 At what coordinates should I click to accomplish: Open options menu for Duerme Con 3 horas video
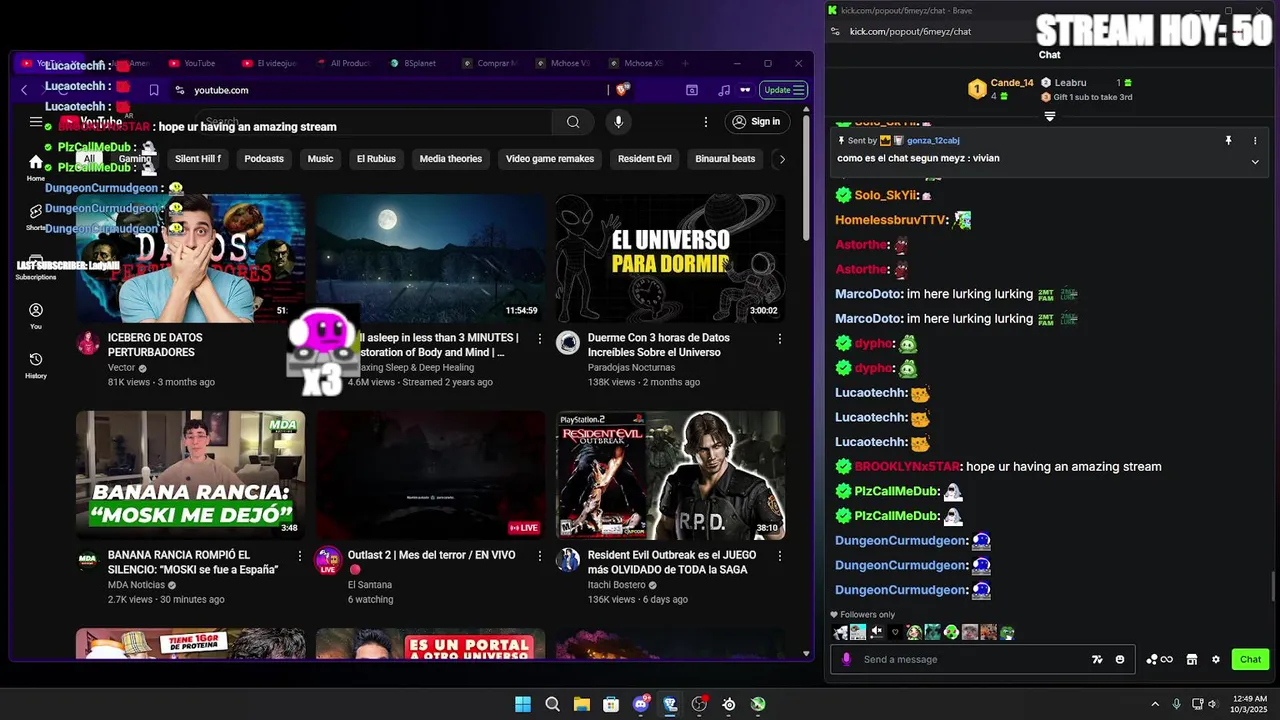(780, 339)
